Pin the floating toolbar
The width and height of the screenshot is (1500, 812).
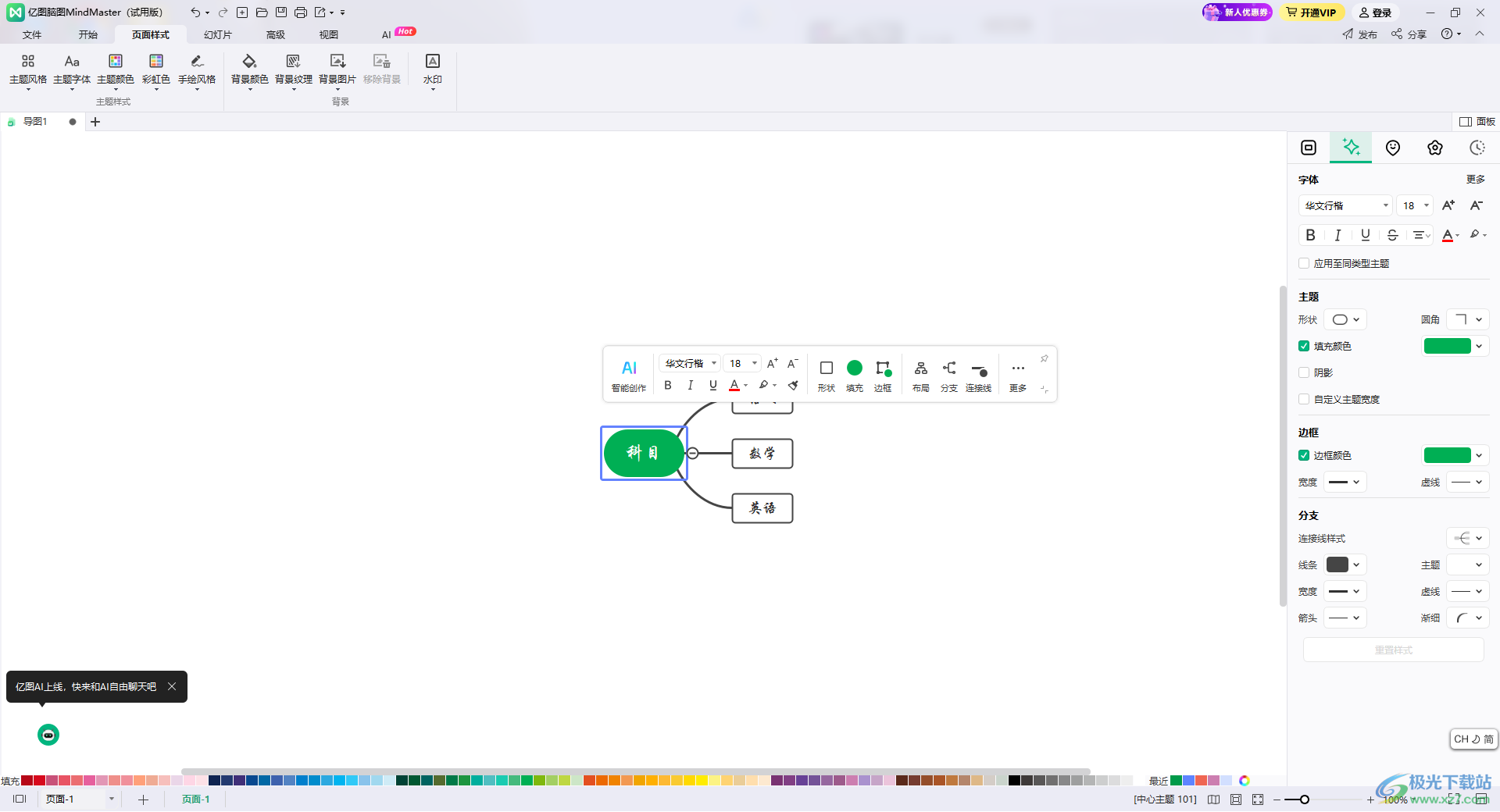(x=1045, y=358)
